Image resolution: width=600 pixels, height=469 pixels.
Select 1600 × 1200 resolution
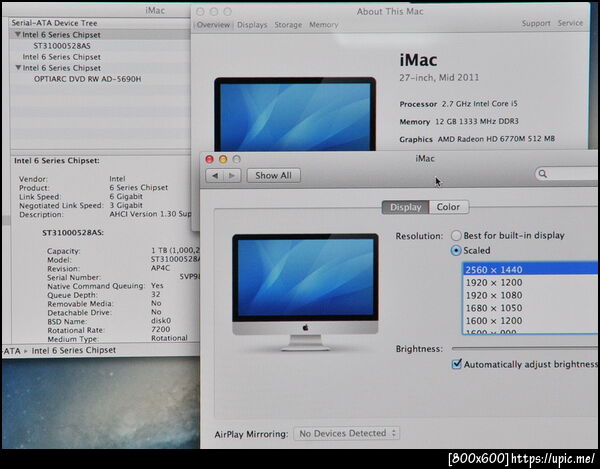530,321
